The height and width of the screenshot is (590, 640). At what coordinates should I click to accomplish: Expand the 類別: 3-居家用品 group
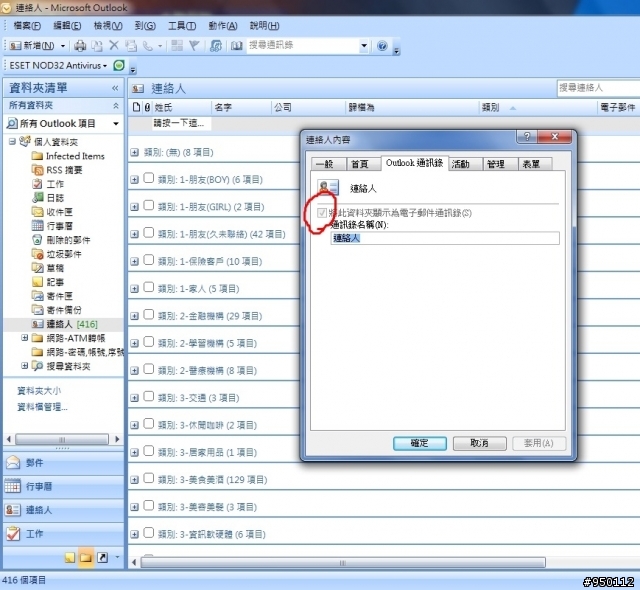point(134,452)
